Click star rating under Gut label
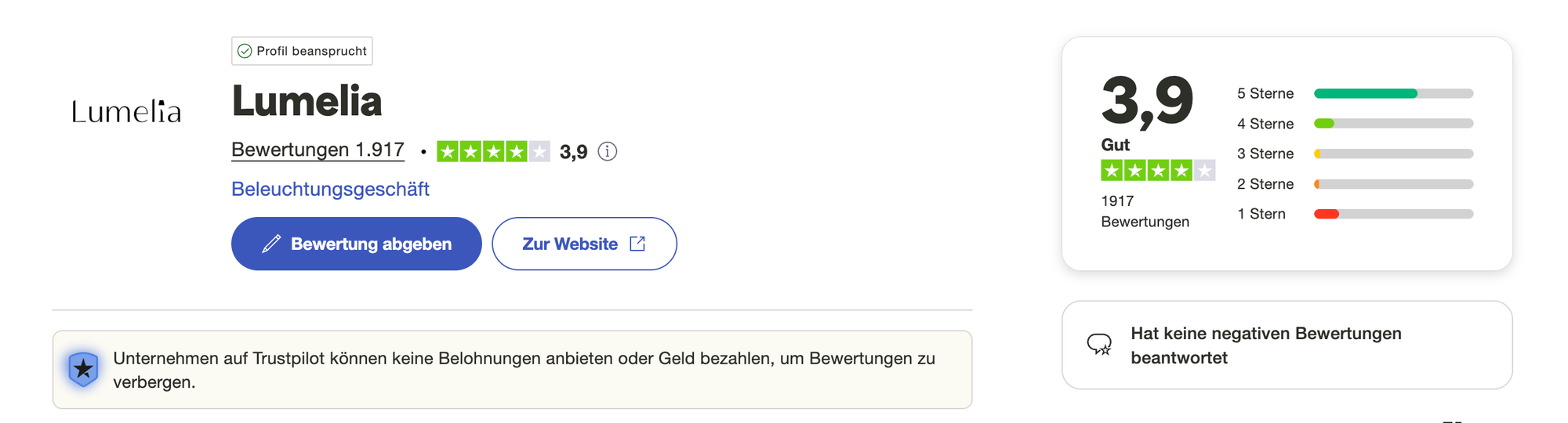Image resolution: width=1568 pixels, height=423 pixels. 1157,170
